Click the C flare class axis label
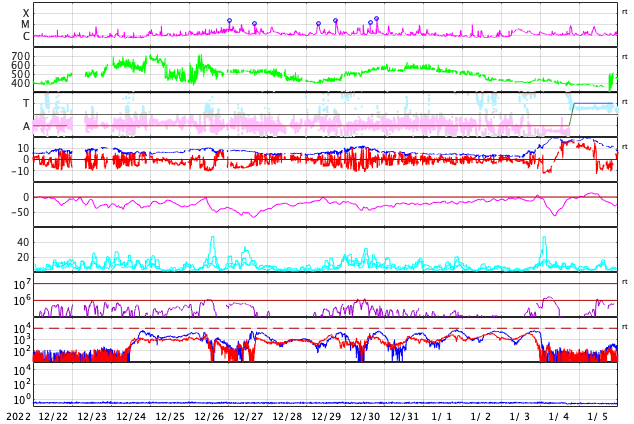The image size is (634, 424). tap(26, 36)
